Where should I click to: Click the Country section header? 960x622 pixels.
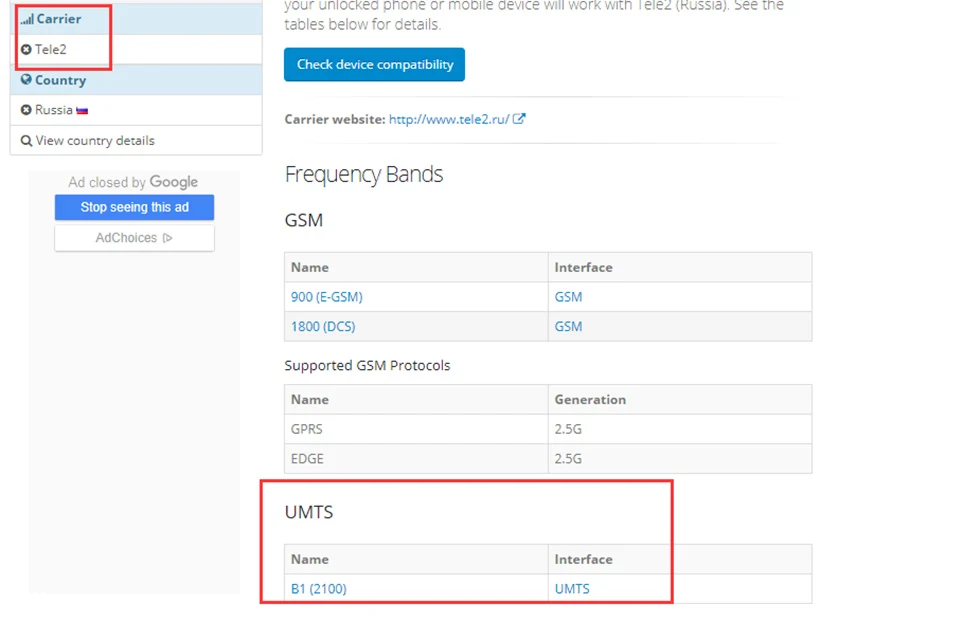pyautogui.click(x=136, y=80)
